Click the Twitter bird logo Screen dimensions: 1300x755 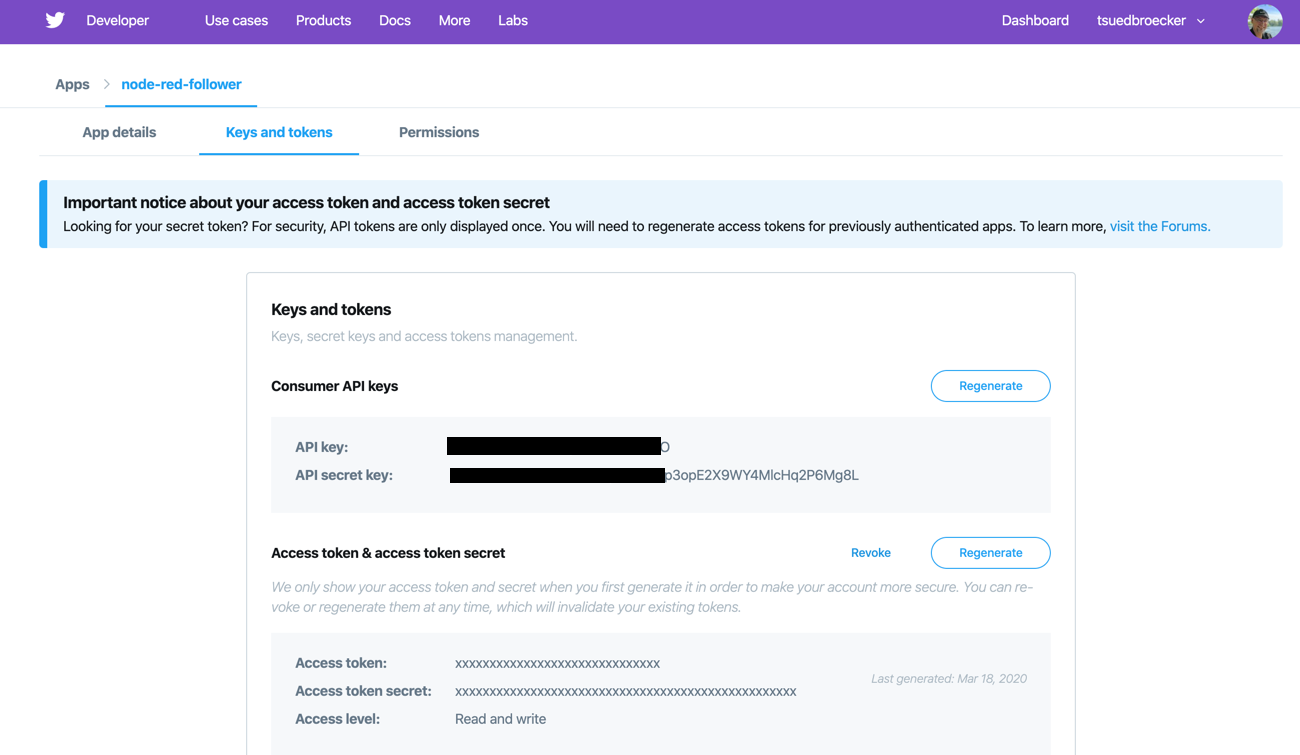[55, 20]
